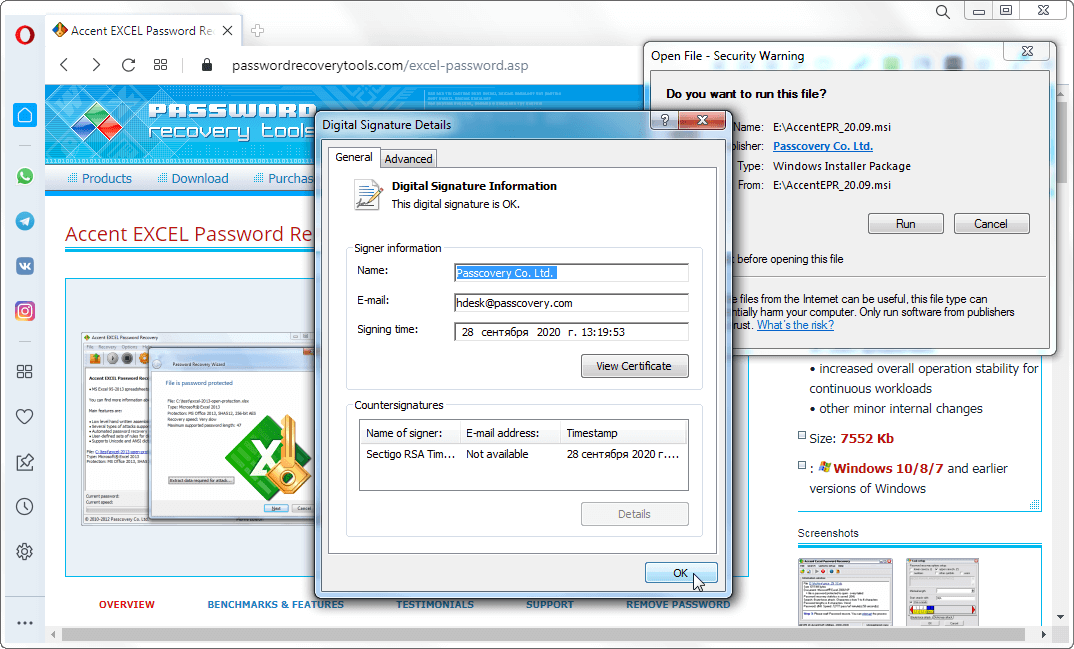
Task: Reload the current page
Action: click(x=128, y=65)
